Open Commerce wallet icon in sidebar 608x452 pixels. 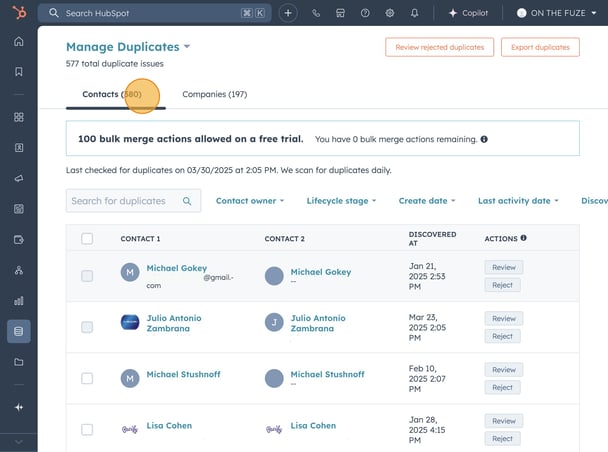coord(19,240)
